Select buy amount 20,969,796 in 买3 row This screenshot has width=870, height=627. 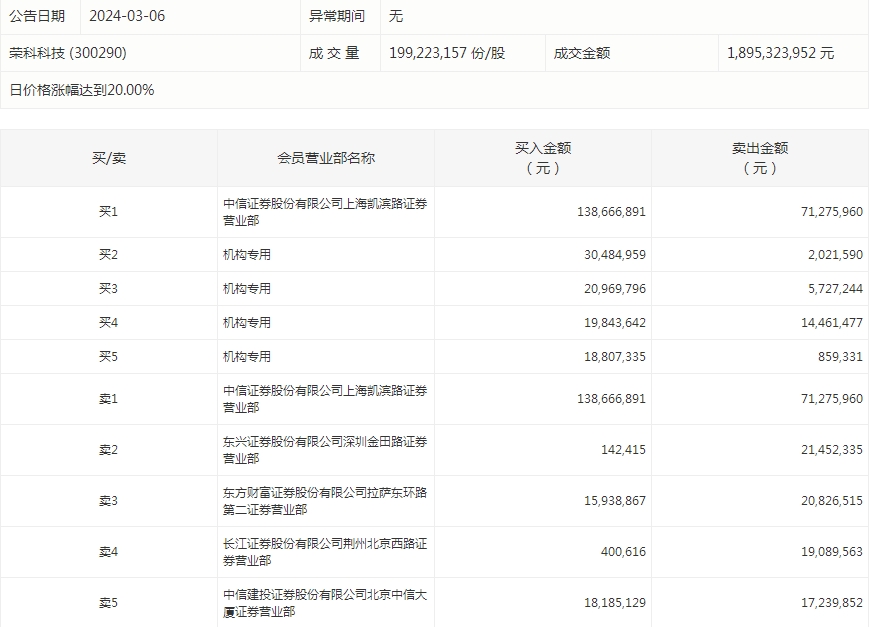pos(611,289)
